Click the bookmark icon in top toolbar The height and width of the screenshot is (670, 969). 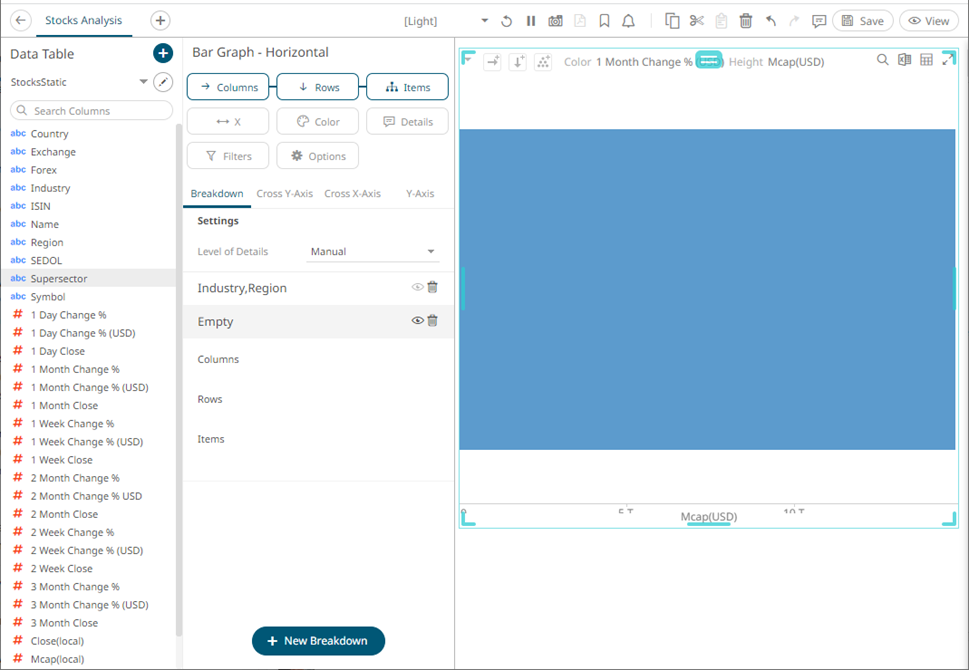(x=604, y=21)
